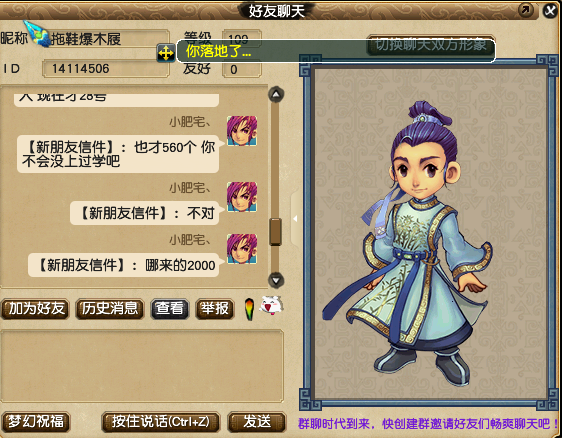Open 历史消息 message history
Image resolution: width=562 pixels, height=438 pixels.
pyautogui.click(x=109, y=309)
